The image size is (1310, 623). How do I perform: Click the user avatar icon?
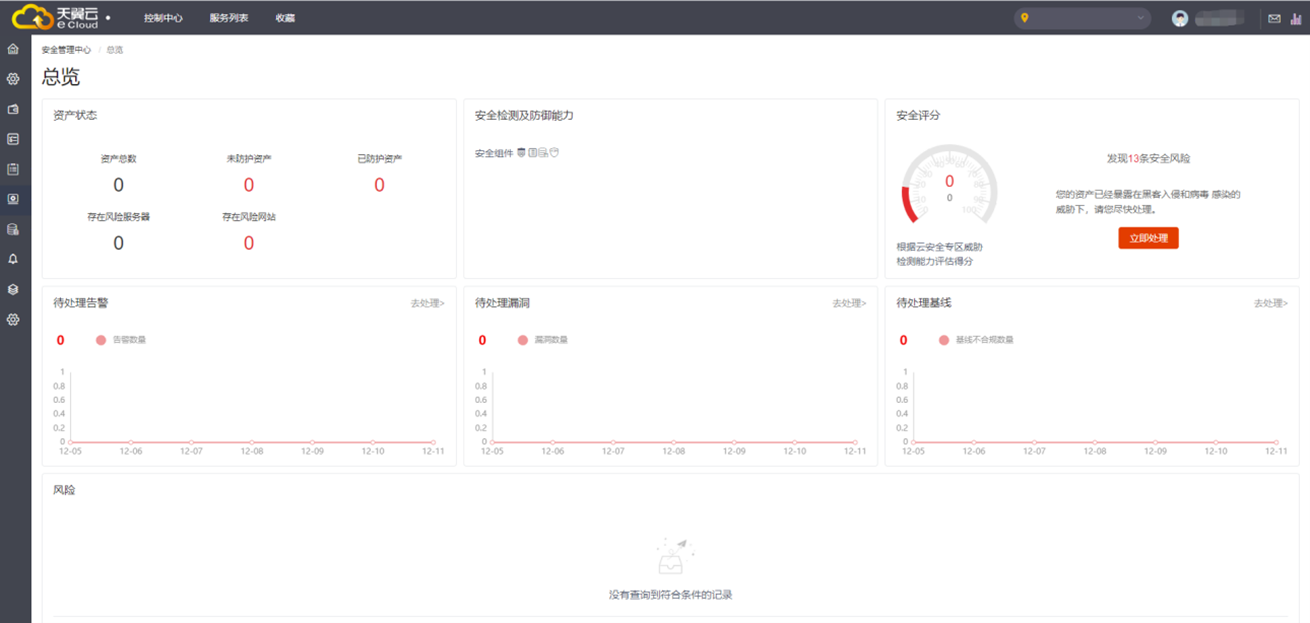[1180, 18]
